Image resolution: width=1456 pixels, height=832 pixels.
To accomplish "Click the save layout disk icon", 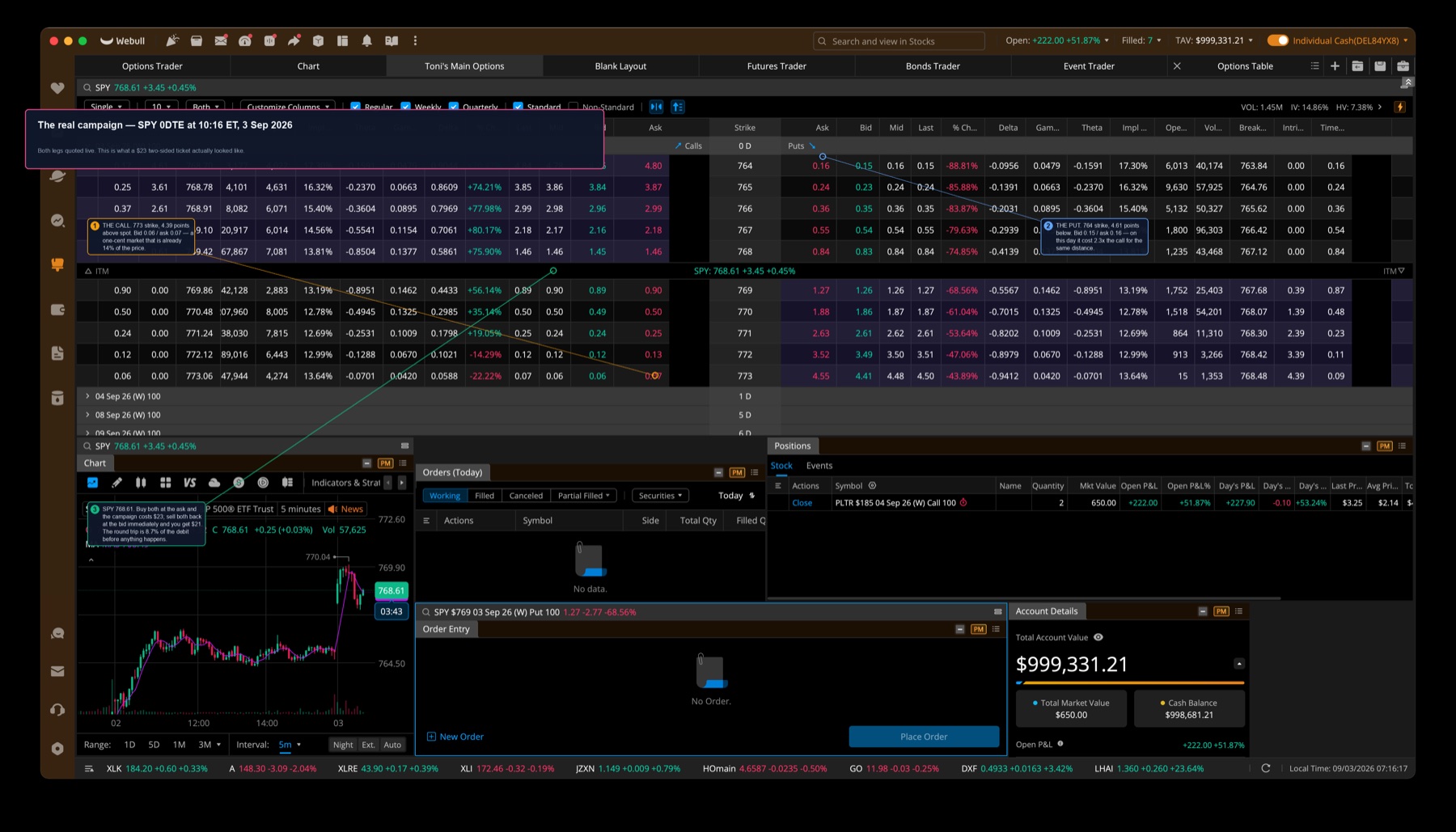I will point(1380,66).
